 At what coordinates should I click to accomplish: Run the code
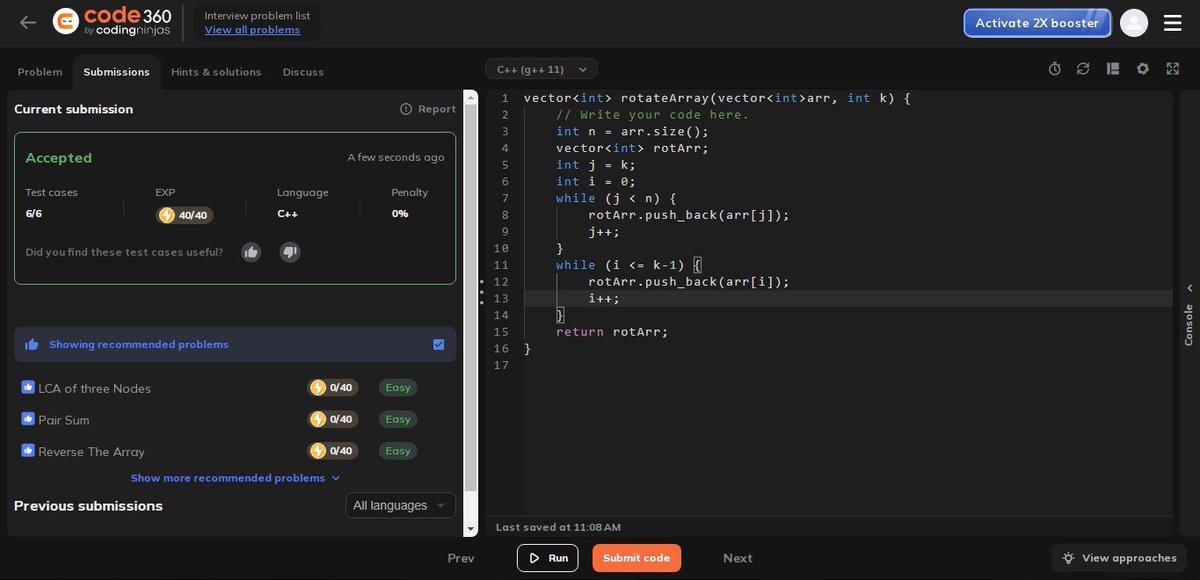(x=547, y=558)
